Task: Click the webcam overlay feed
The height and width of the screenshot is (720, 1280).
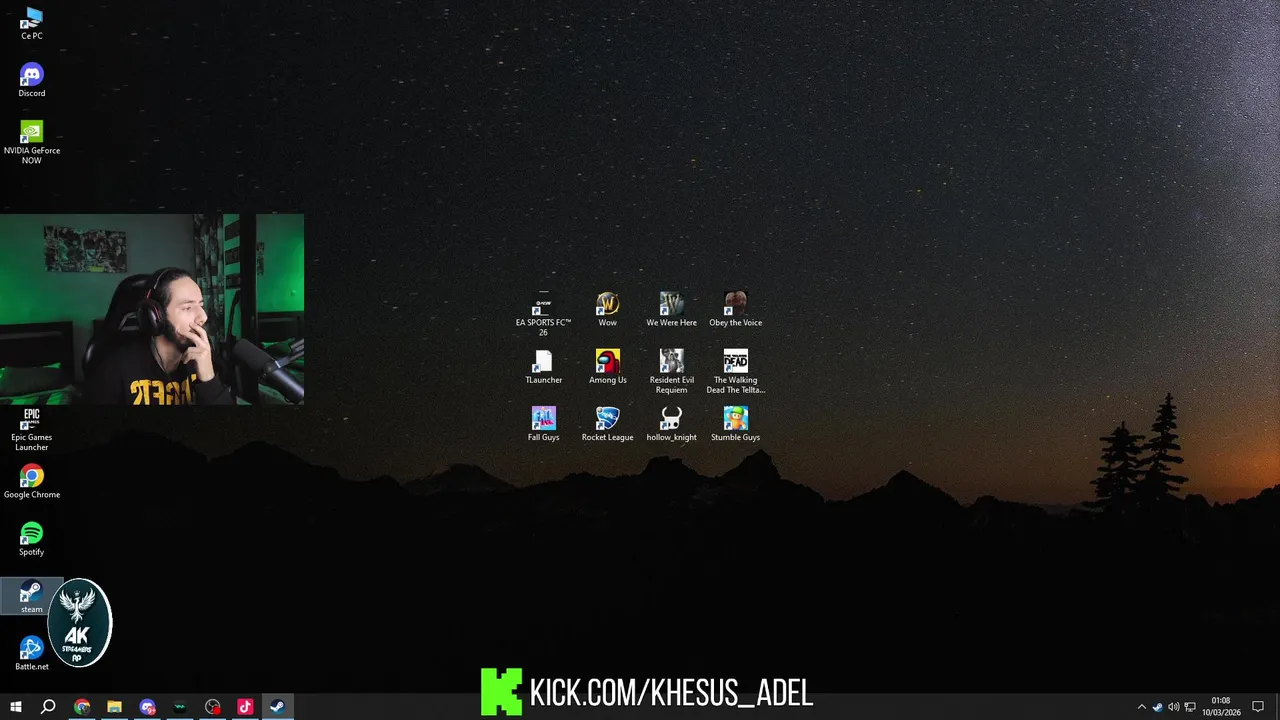Action: click(x=152, y=309)
